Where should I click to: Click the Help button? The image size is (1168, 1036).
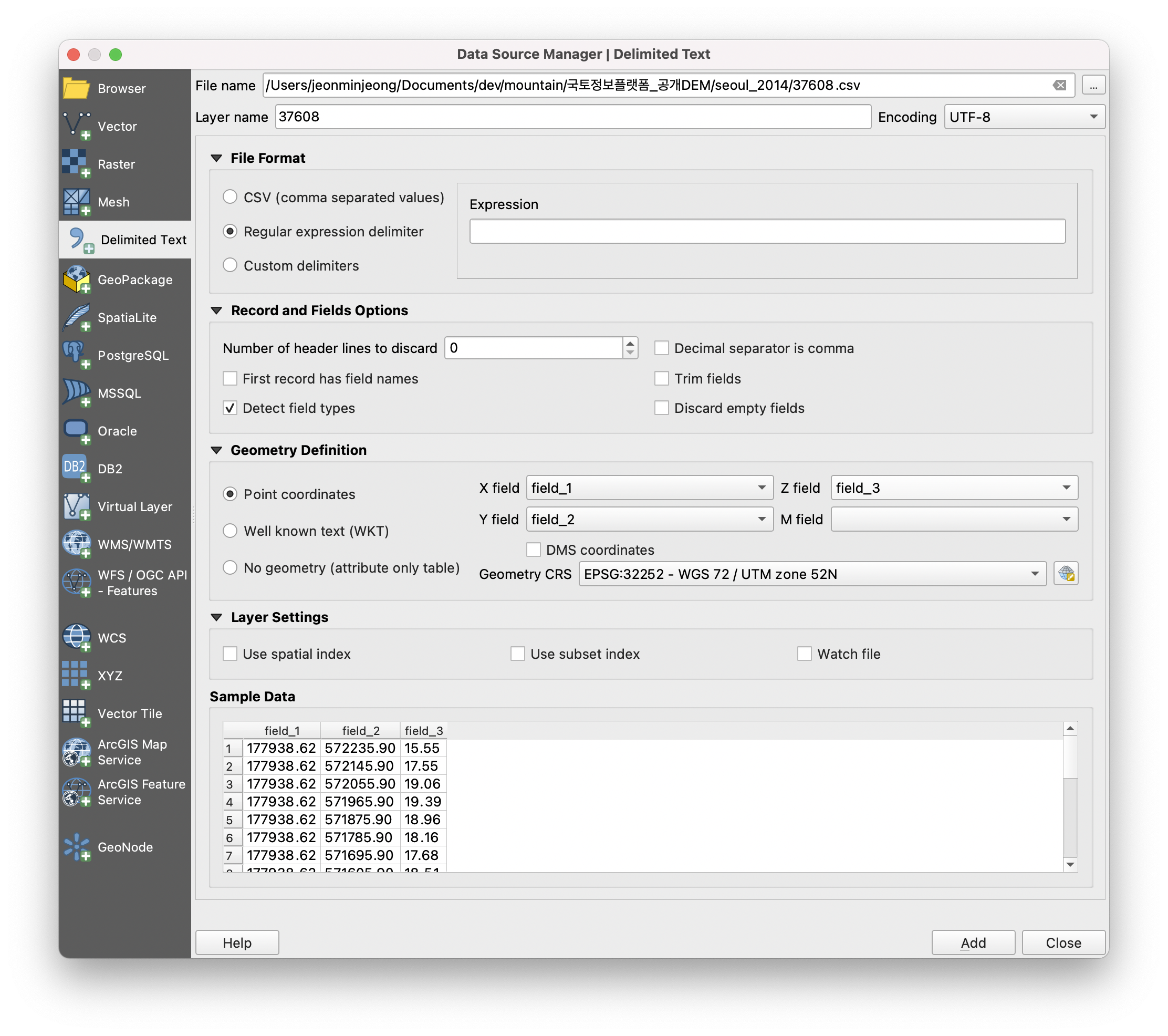click(237, 942)
